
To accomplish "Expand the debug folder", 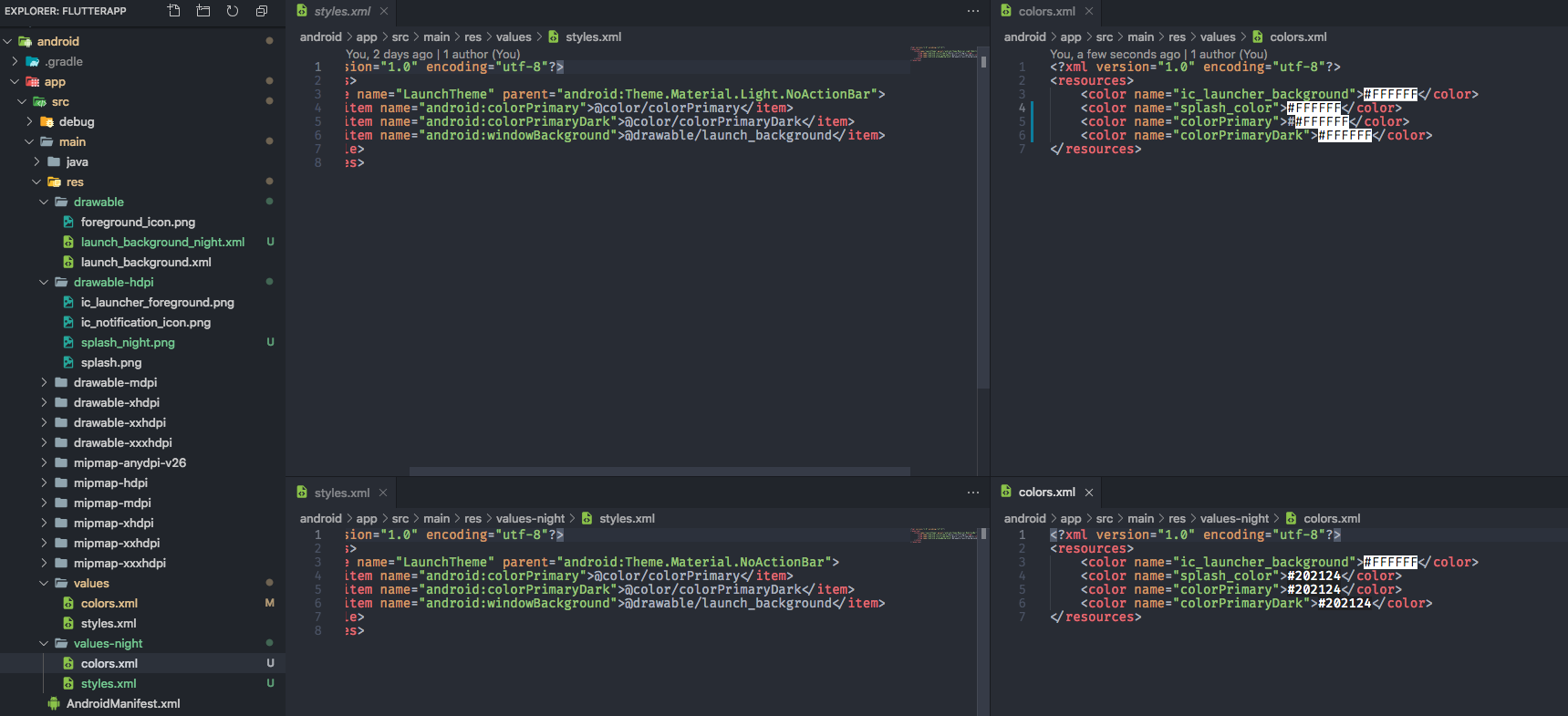I will [x=29, y=121].
